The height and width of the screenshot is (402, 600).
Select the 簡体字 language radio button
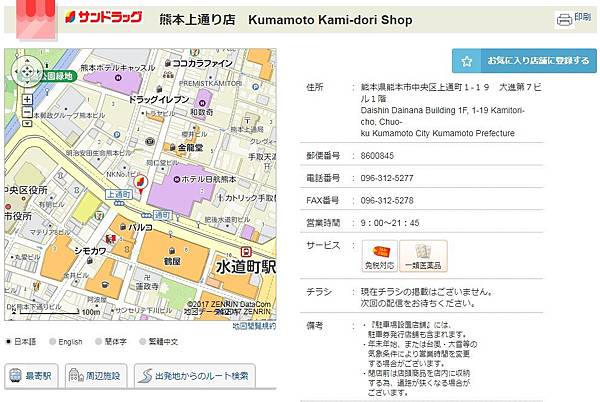[x=99, y=341]
